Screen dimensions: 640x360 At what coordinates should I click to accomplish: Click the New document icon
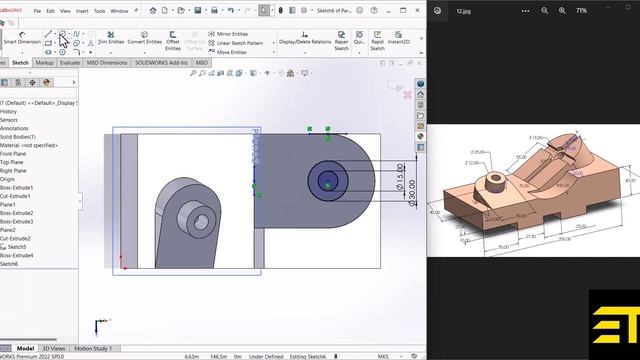pyautogui.click(x=164, y=11)
